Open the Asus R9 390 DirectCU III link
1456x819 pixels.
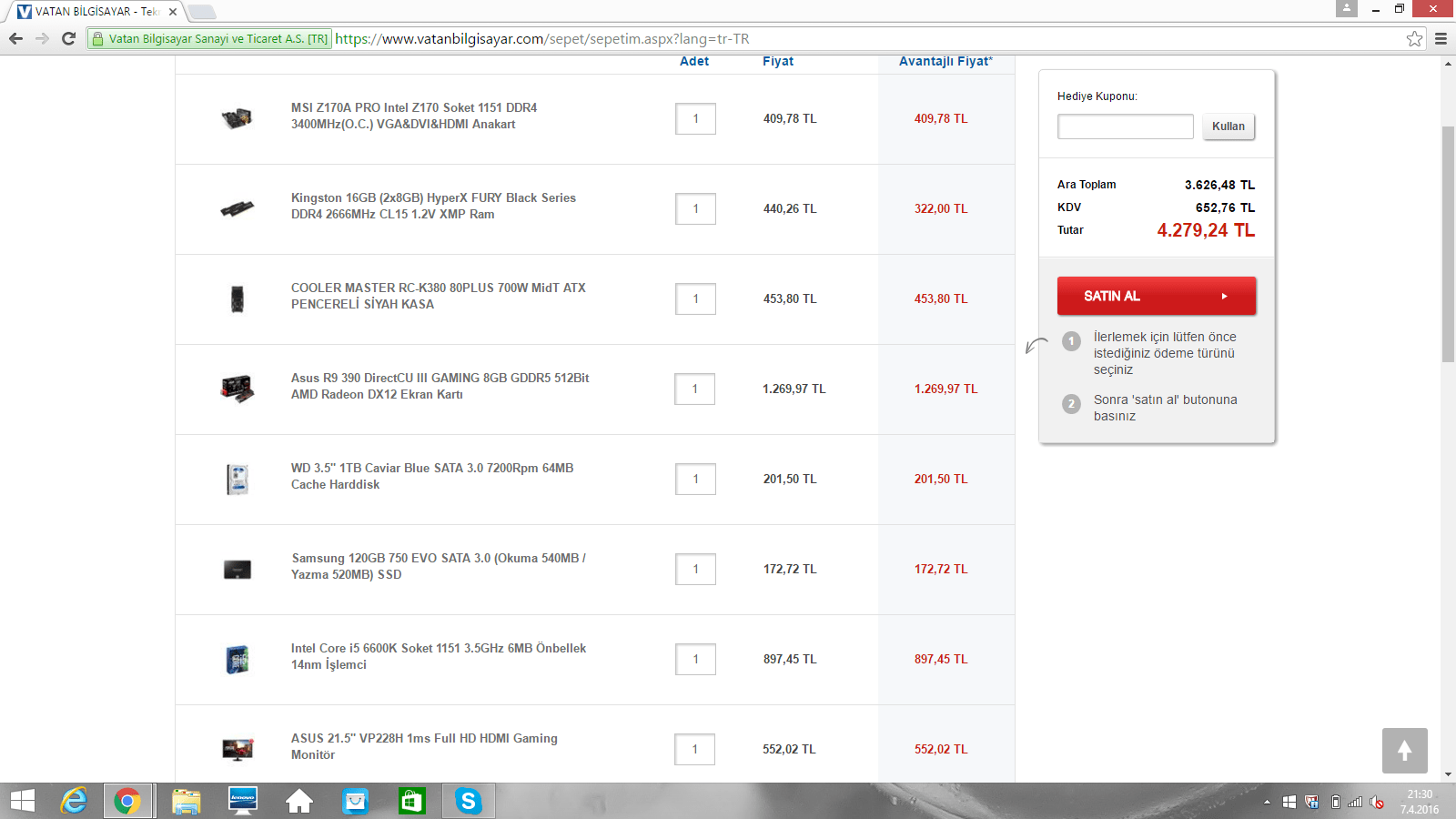coord(440,386)
